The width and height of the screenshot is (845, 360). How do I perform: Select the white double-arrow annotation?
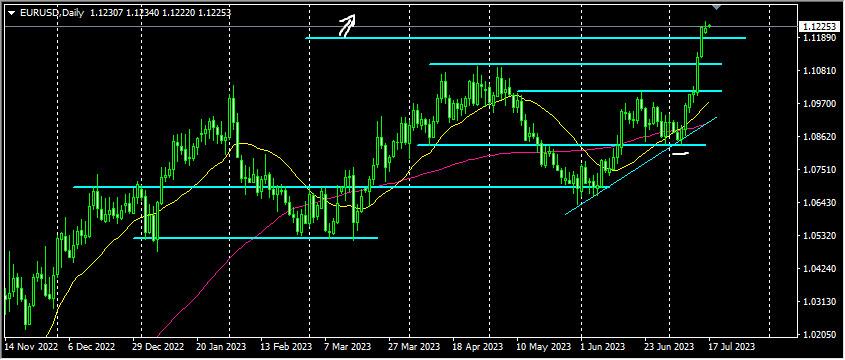point(348,25)
